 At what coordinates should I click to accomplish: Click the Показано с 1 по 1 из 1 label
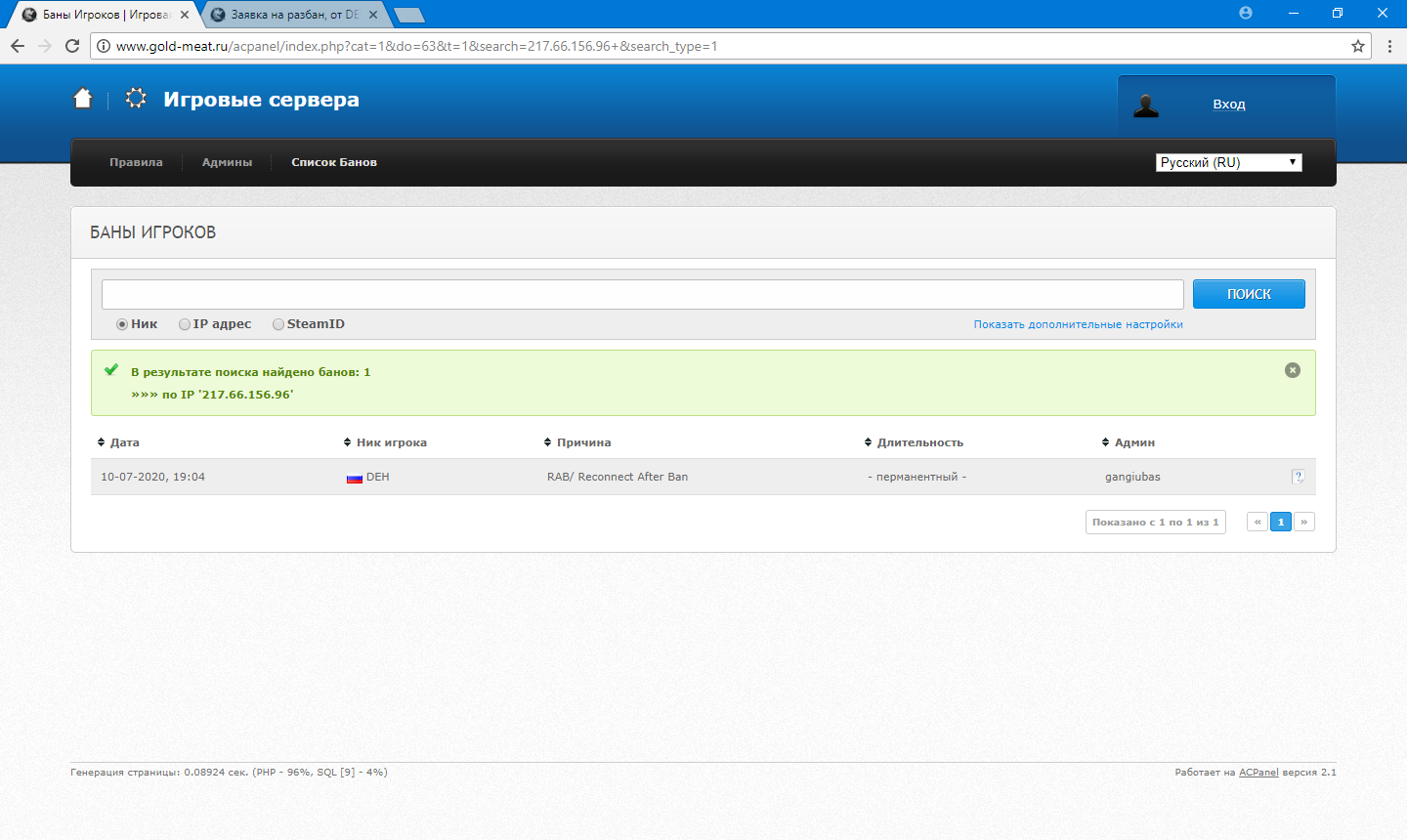(x=1155, y=522)
